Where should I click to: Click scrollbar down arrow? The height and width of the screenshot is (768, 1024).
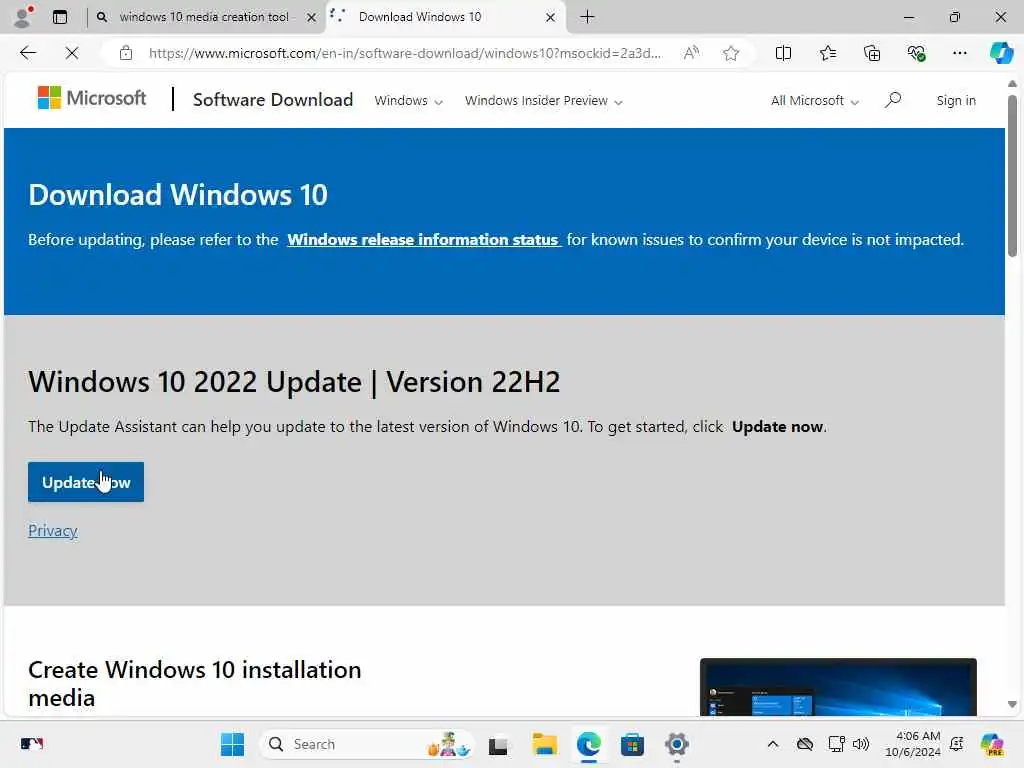coord(1012,704)
